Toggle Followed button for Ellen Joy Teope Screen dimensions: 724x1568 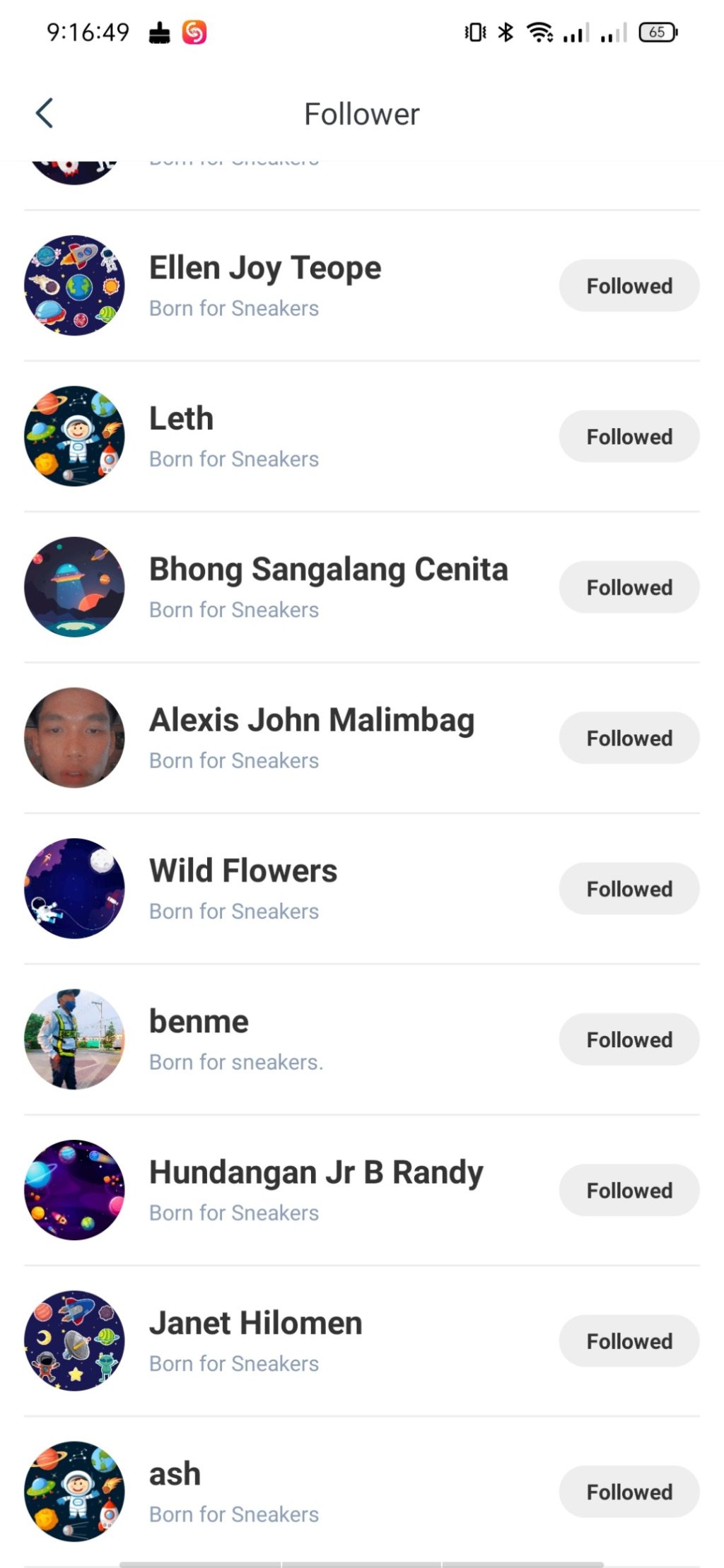629,285
